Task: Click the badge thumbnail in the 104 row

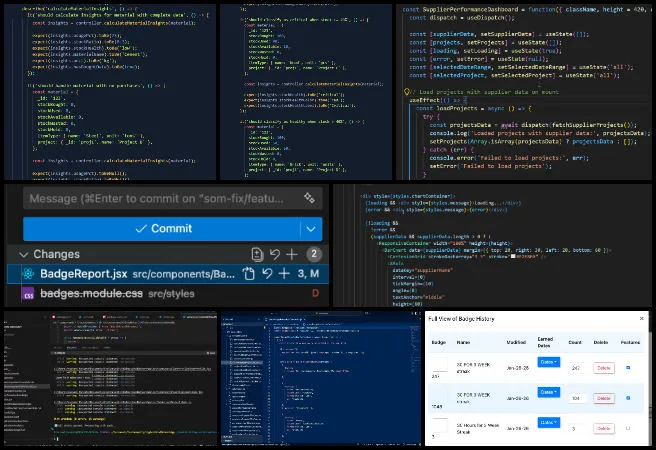Action: click(439, 394)
